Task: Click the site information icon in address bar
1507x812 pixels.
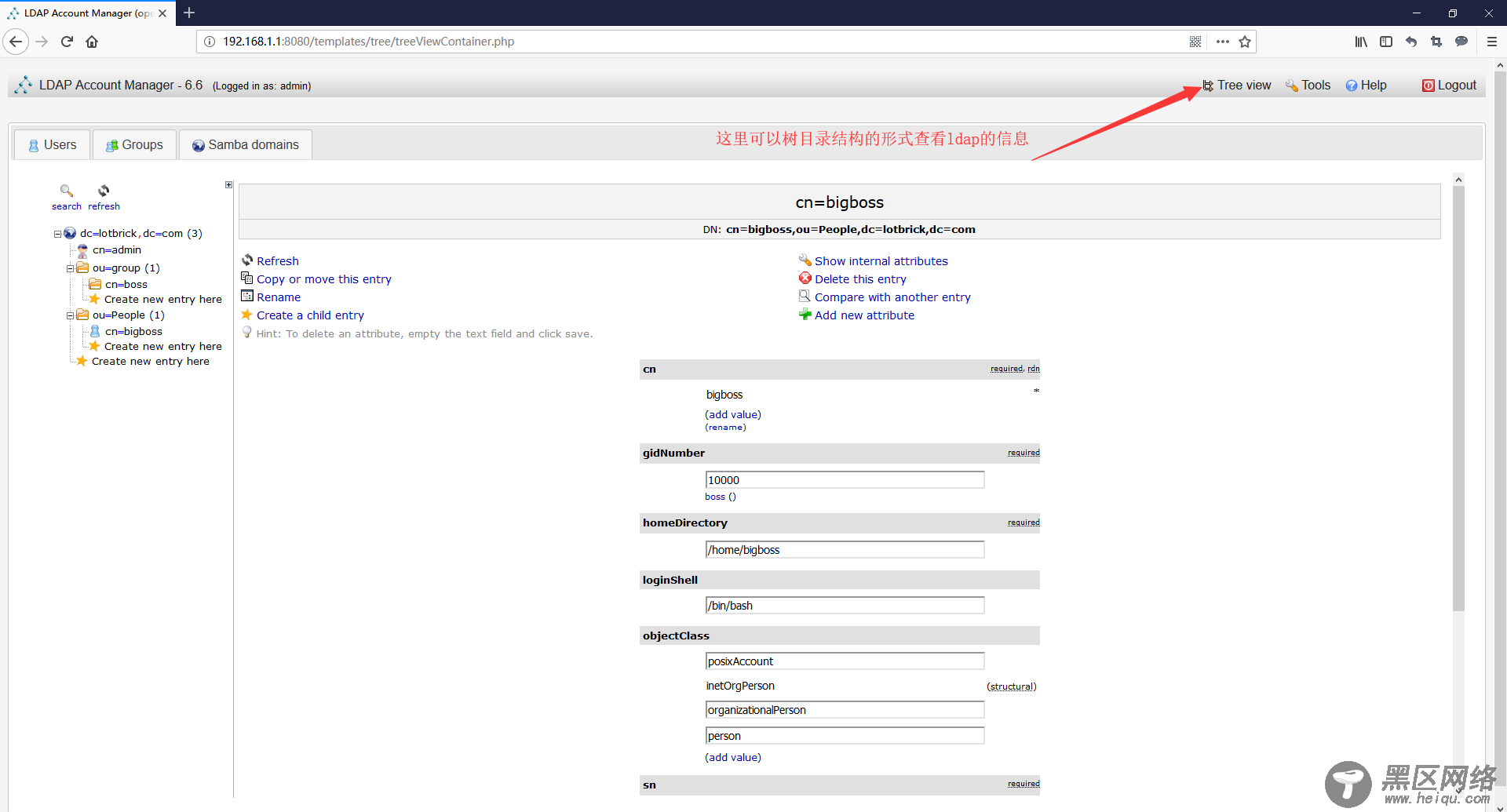Action: pos(210,42)
